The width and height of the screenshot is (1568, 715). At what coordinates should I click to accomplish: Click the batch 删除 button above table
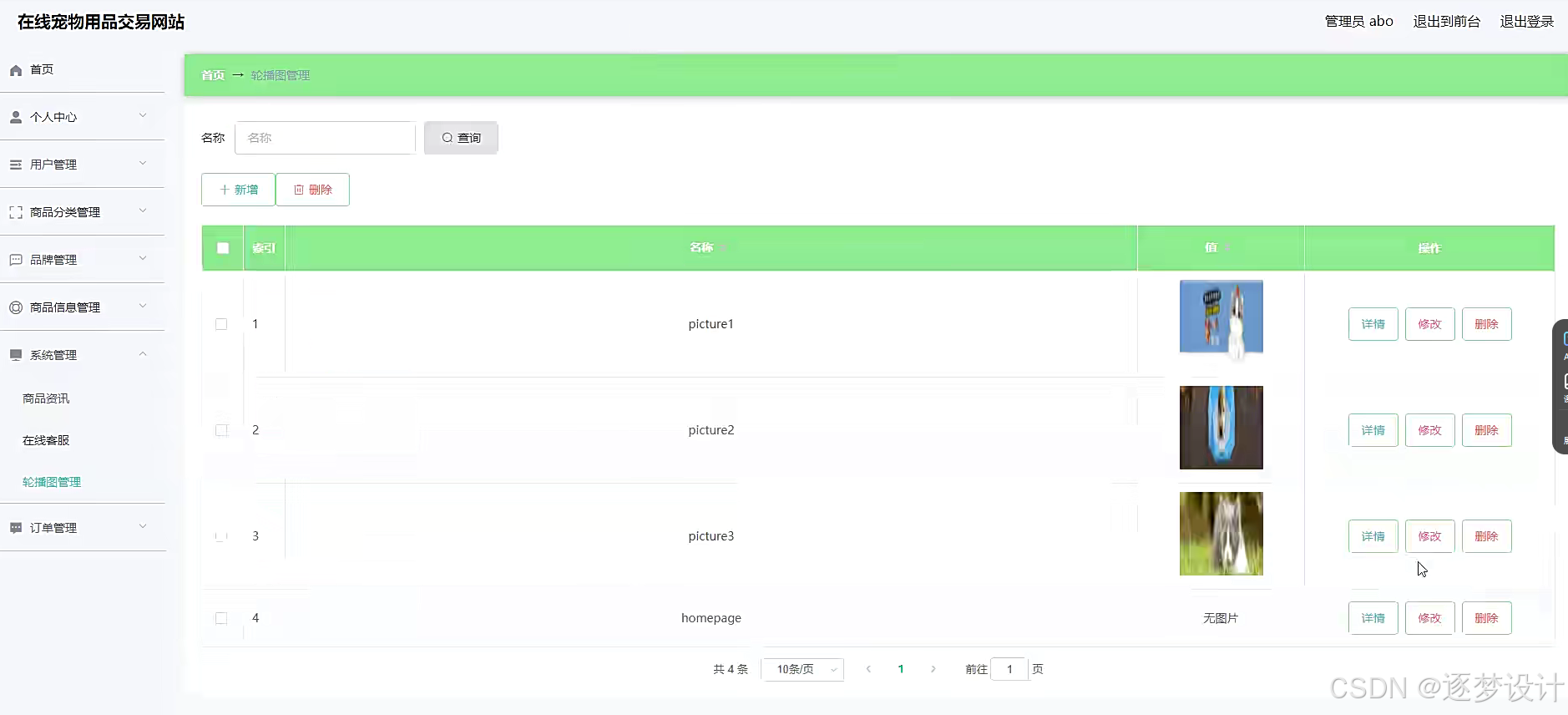312,190
